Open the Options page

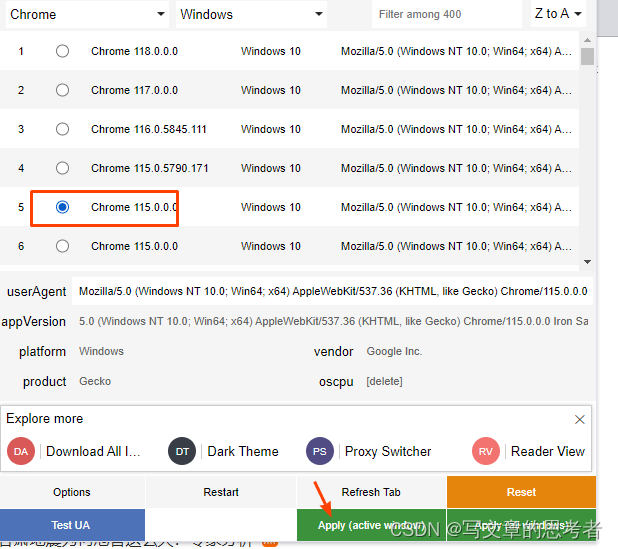pos(72,492)
